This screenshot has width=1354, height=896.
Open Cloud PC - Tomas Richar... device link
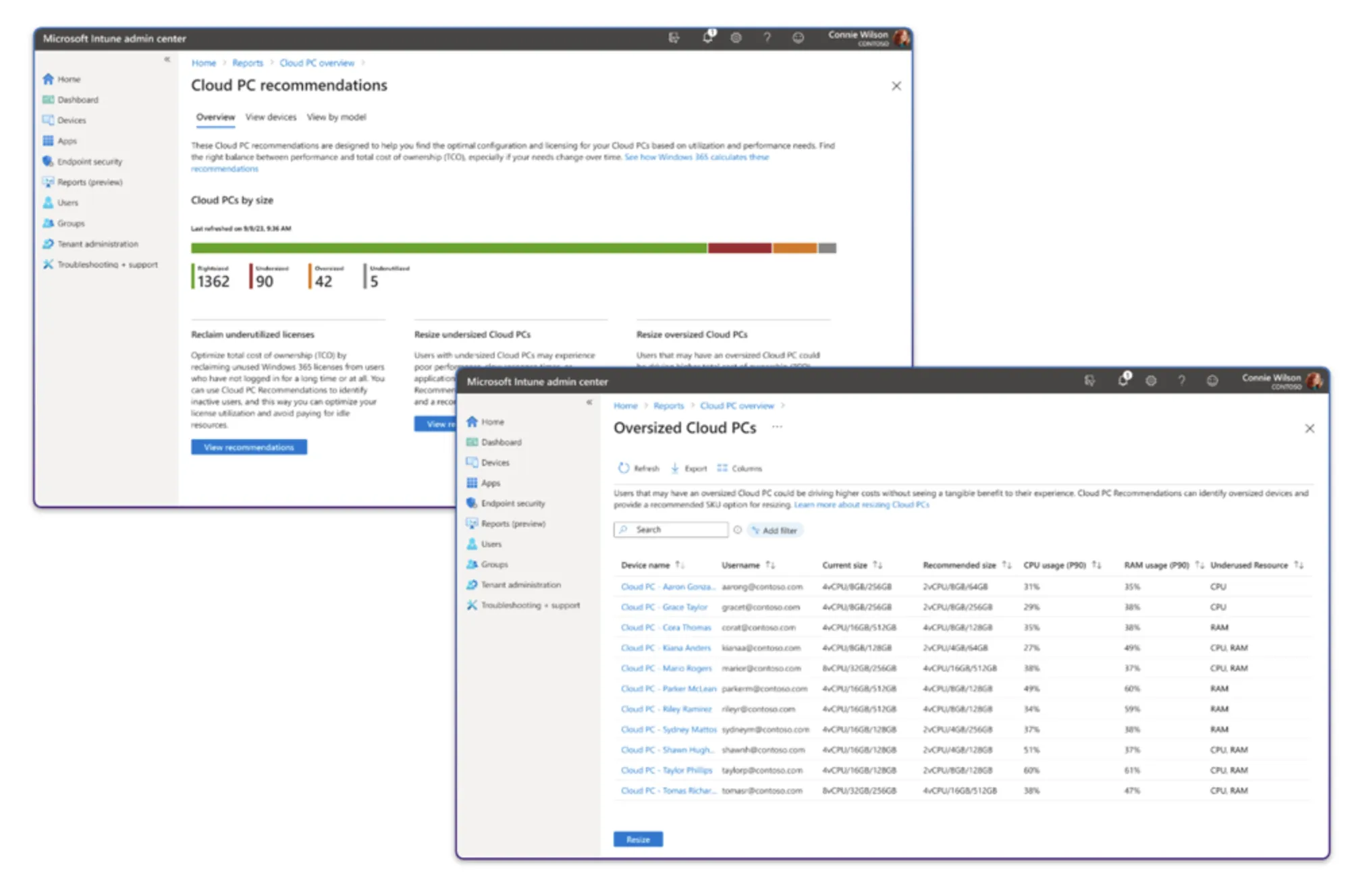668,791
